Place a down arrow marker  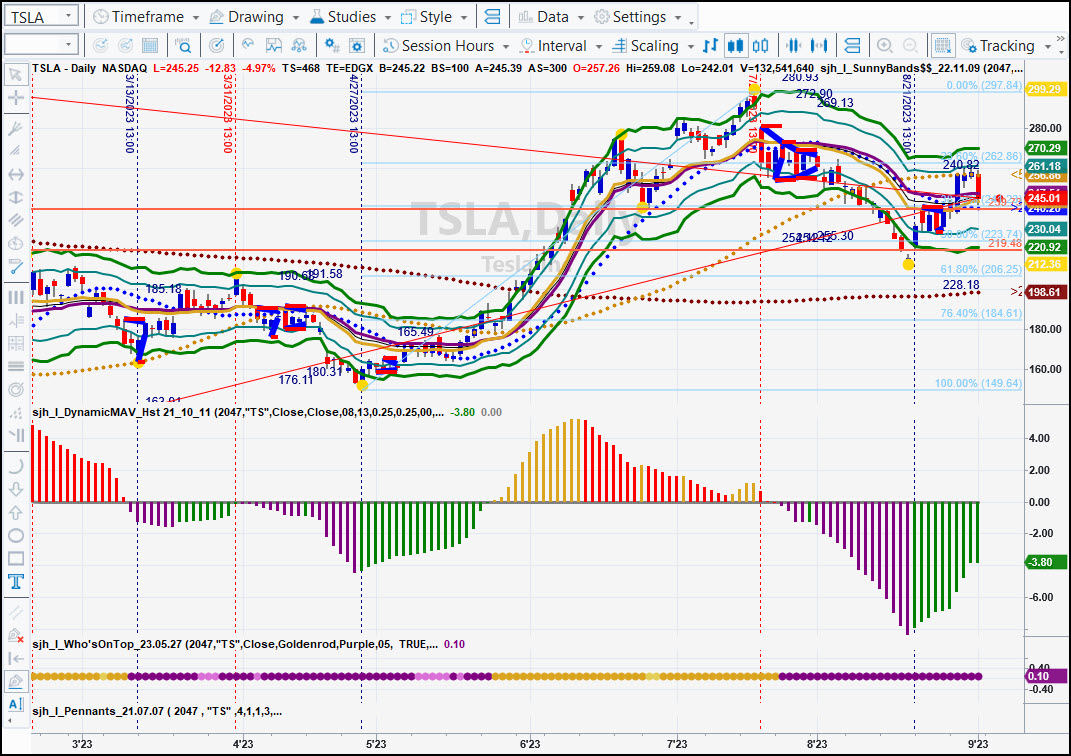(x=15, y=489)
